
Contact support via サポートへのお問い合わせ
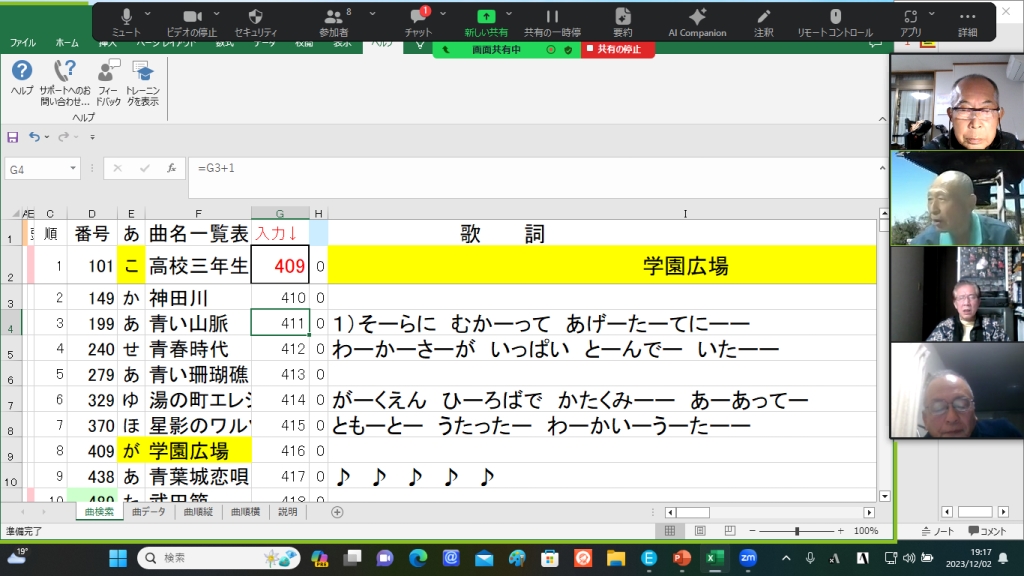coord(65,83)
